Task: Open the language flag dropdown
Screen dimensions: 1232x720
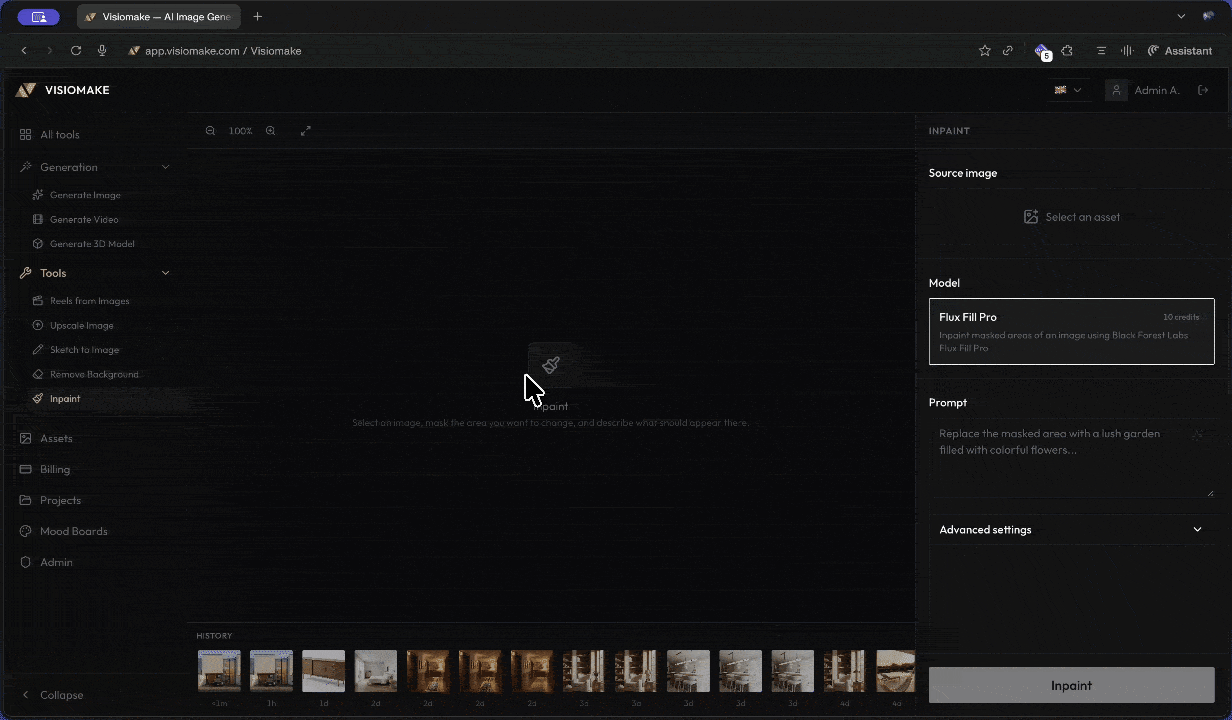Action: coord(1068,90)
